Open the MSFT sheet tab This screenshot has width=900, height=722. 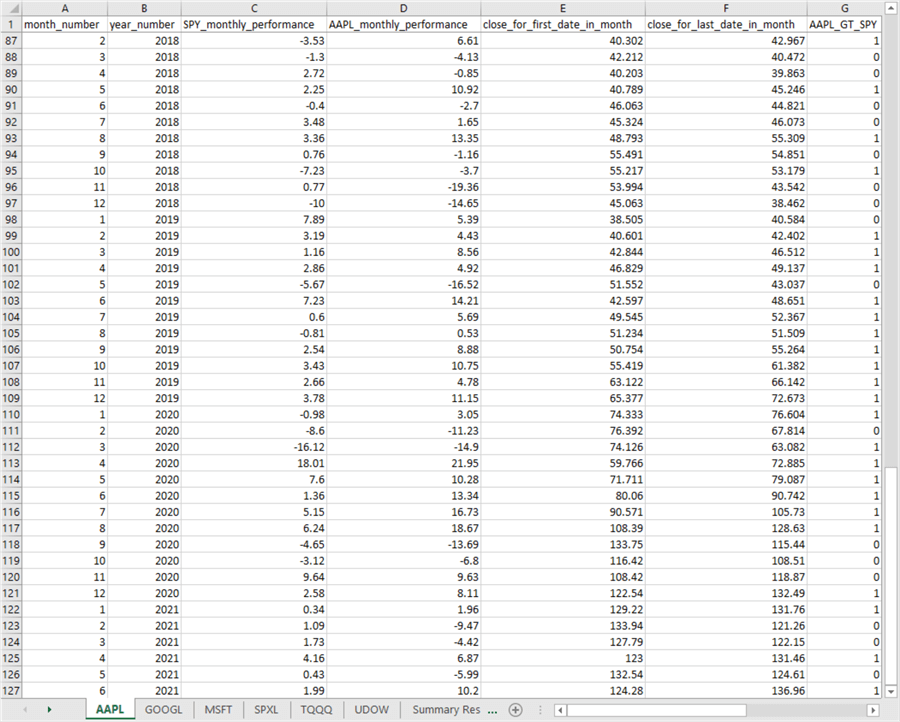click(218, 709)
